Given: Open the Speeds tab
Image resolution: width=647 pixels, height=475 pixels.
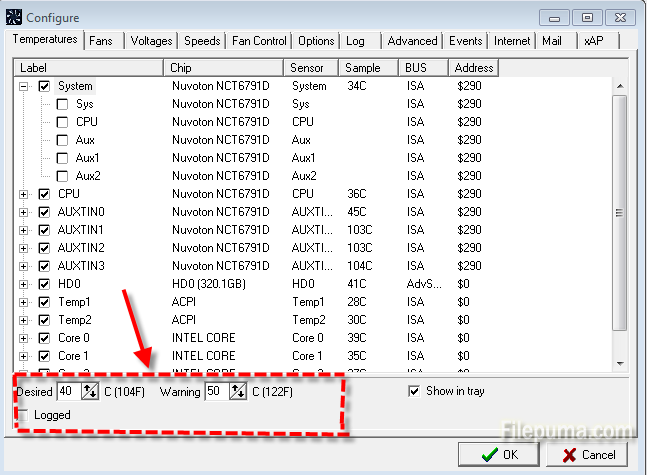Looking at the screenshot, I should pos(202,41).
